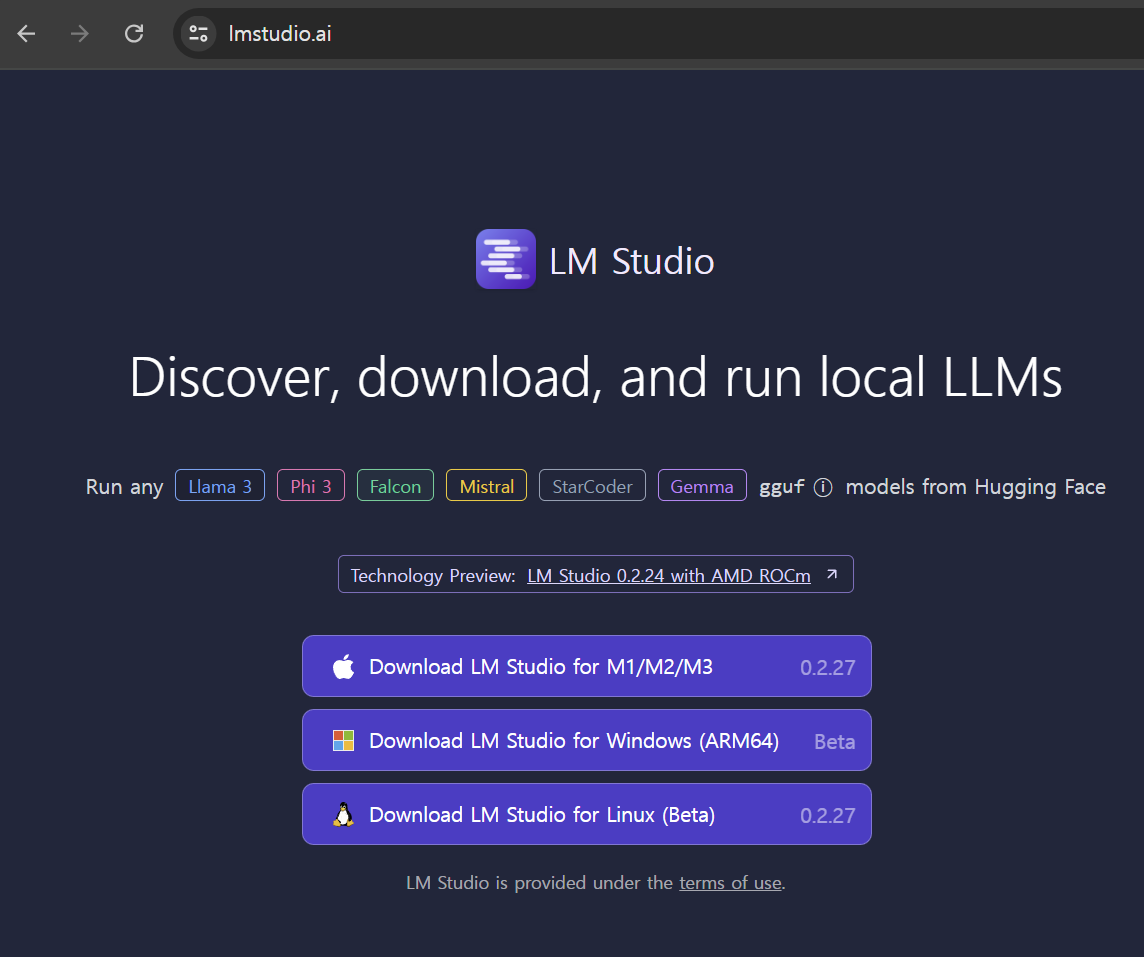The height and width of the screenshot is (957, 1144).
Task: Click the gguf monospace text
Action: point(782,487)
